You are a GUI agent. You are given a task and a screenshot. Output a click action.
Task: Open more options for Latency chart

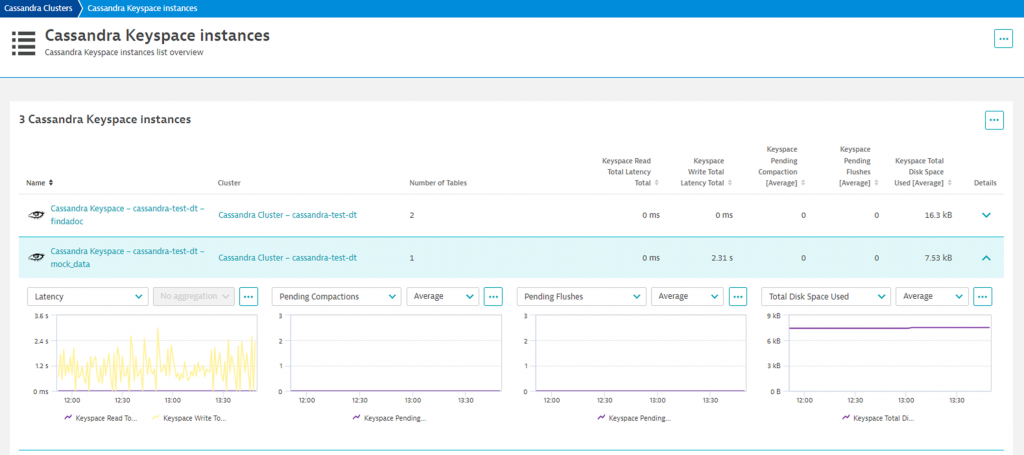[x=249, y=296]
